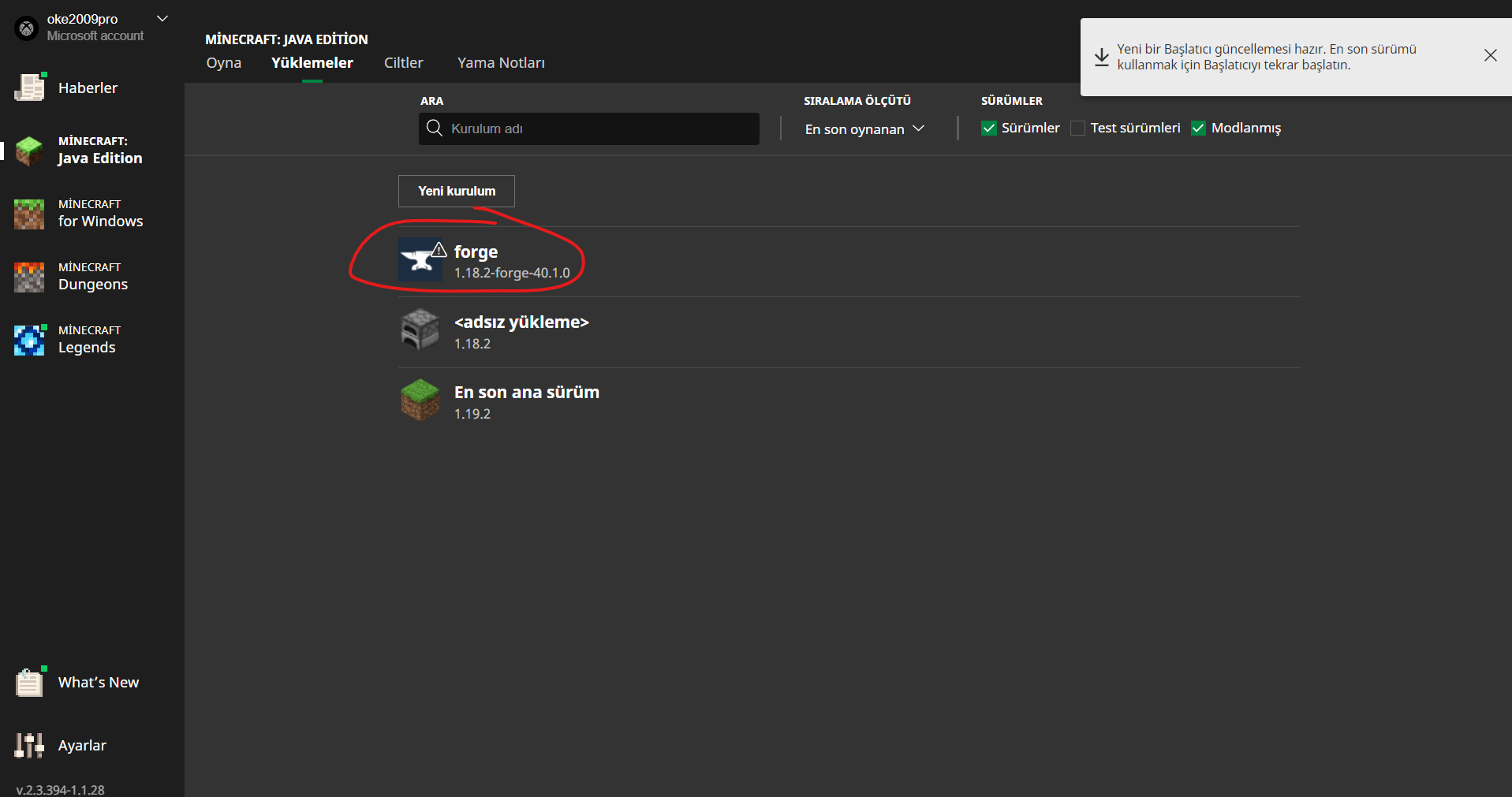Open Minecraft Dungeons icon
Screen dimensions: 1512x797
[29, 277]
